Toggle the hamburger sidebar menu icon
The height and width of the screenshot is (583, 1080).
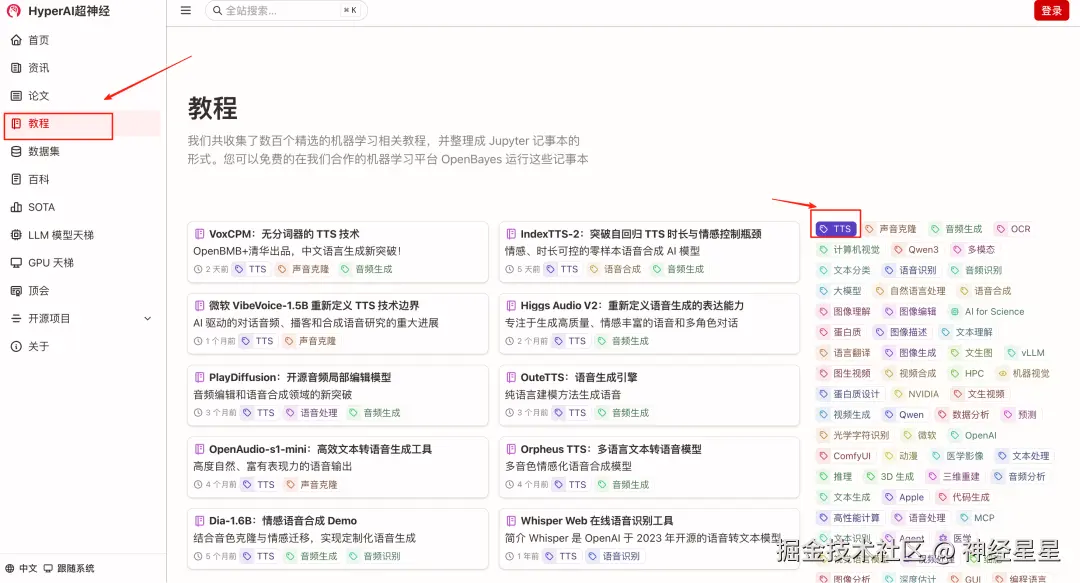click(186, 10)
